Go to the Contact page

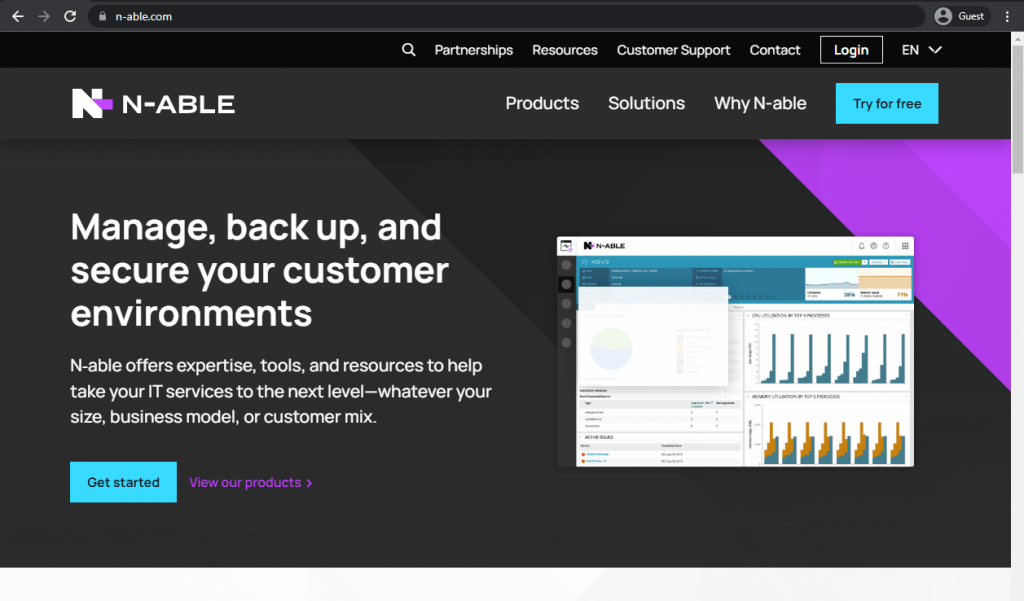(x=775, y=50)
